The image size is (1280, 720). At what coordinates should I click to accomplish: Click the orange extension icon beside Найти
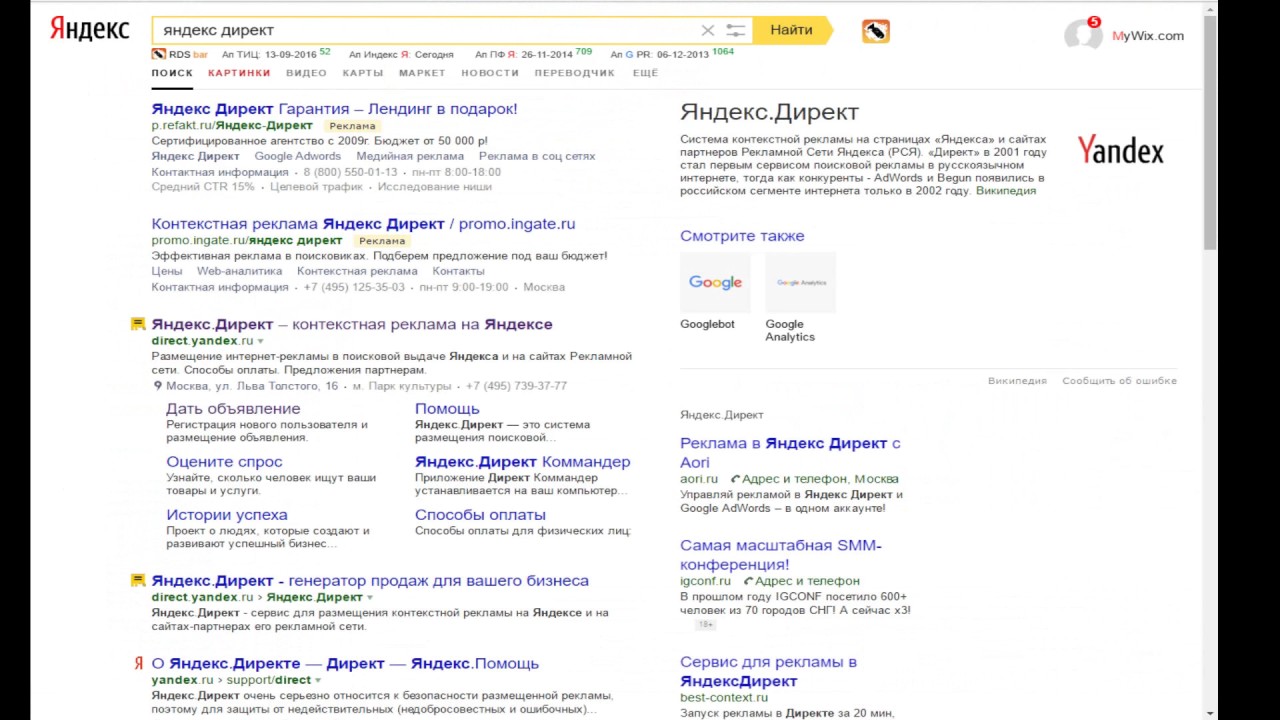(876, 31)
